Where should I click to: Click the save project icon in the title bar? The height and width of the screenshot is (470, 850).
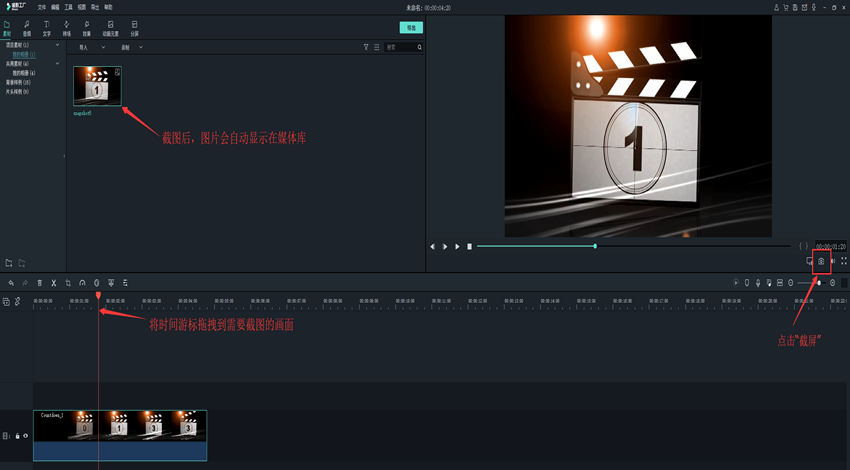pyautogui.click(x=795, y=8)
